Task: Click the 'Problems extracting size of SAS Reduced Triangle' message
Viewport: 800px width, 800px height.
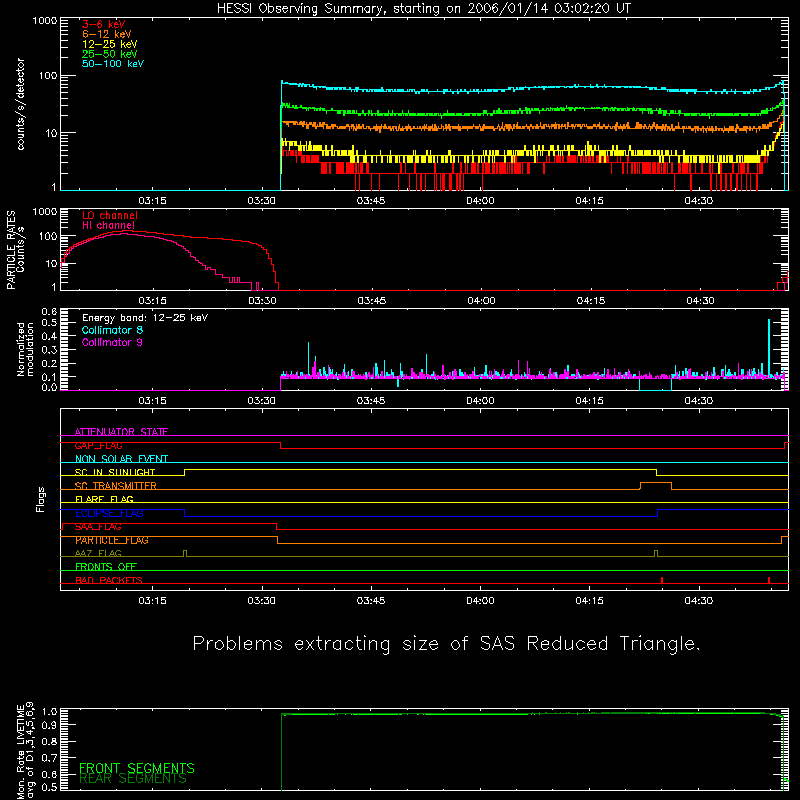Action: coord(446,644)
